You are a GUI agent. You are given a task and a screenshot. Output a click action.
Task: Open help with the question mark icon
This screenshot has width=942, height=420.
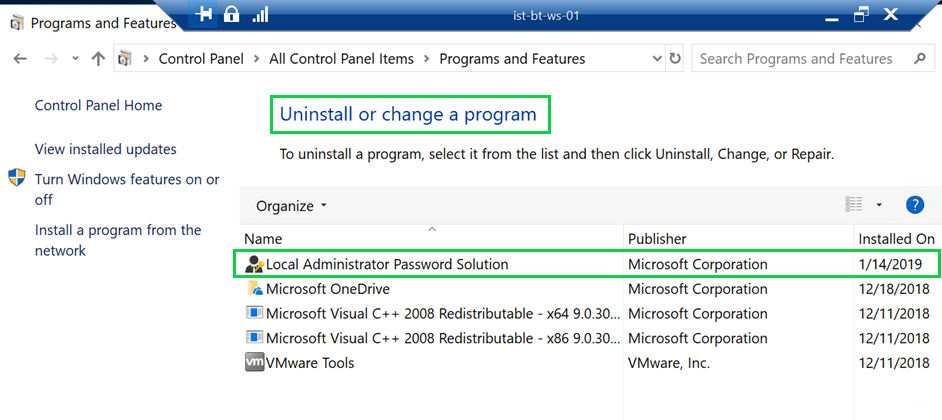tap(914, 205)
